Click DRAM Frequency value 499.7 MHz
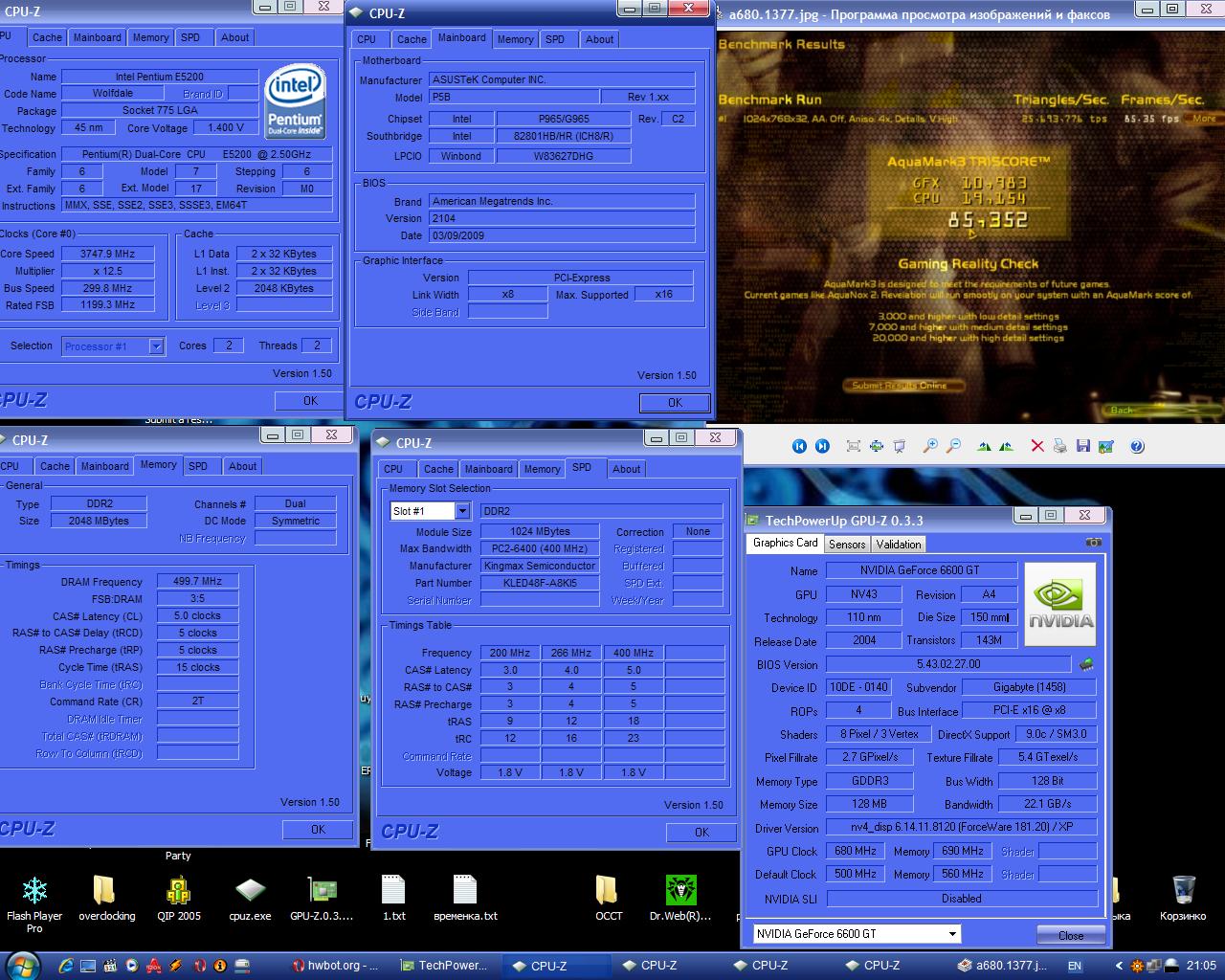 point(197,581)
